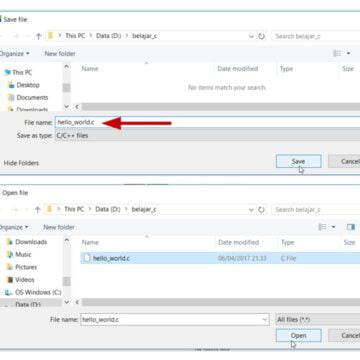Click Open button in Open file dialog
Image resolution: width=360 pixels, height=360 pixels.
pyautogui.click(x=298, y=335)
